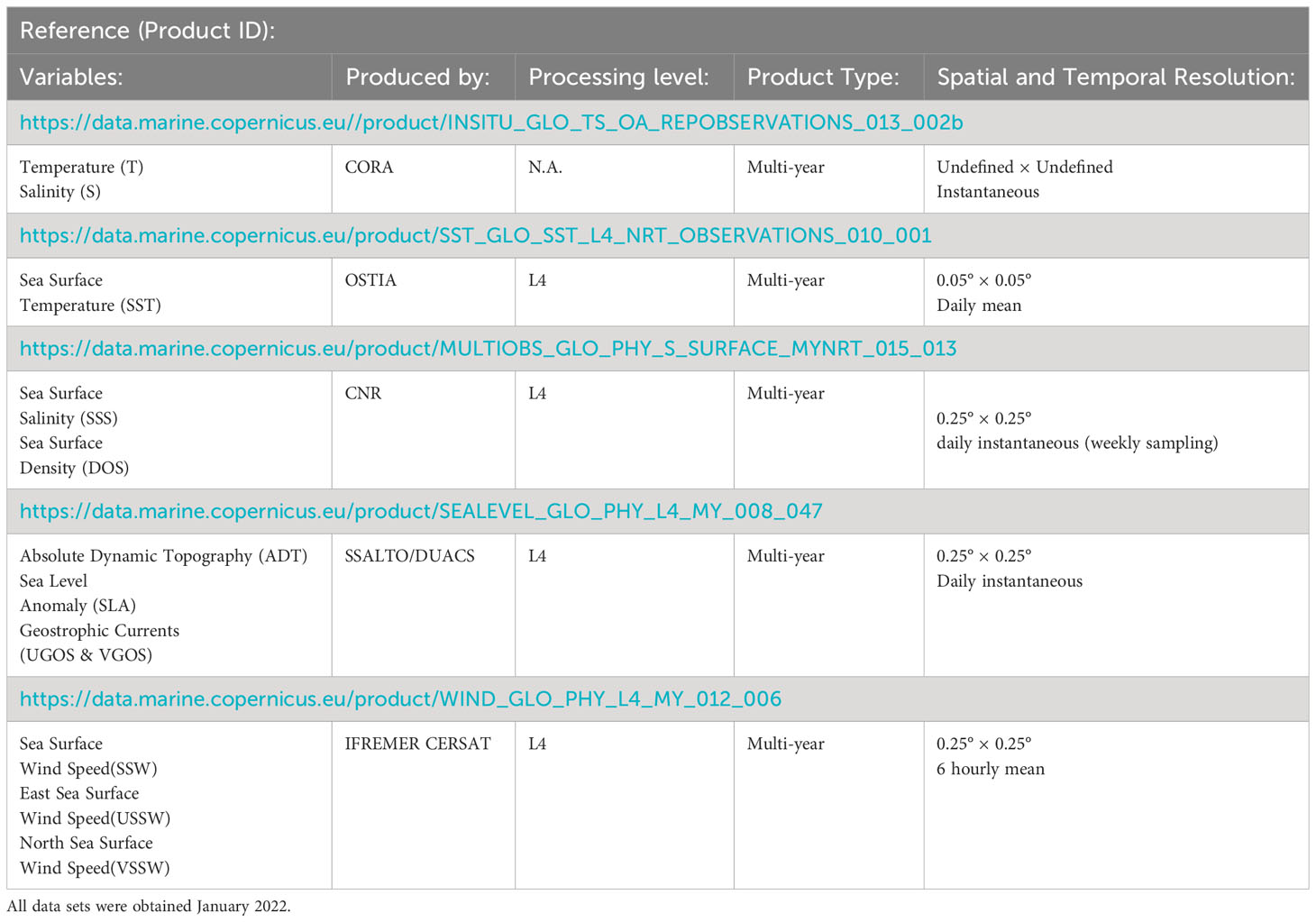
Task: Click 'Absolute Dynamic Topography (ADT)' text
Action: (163, 557)
